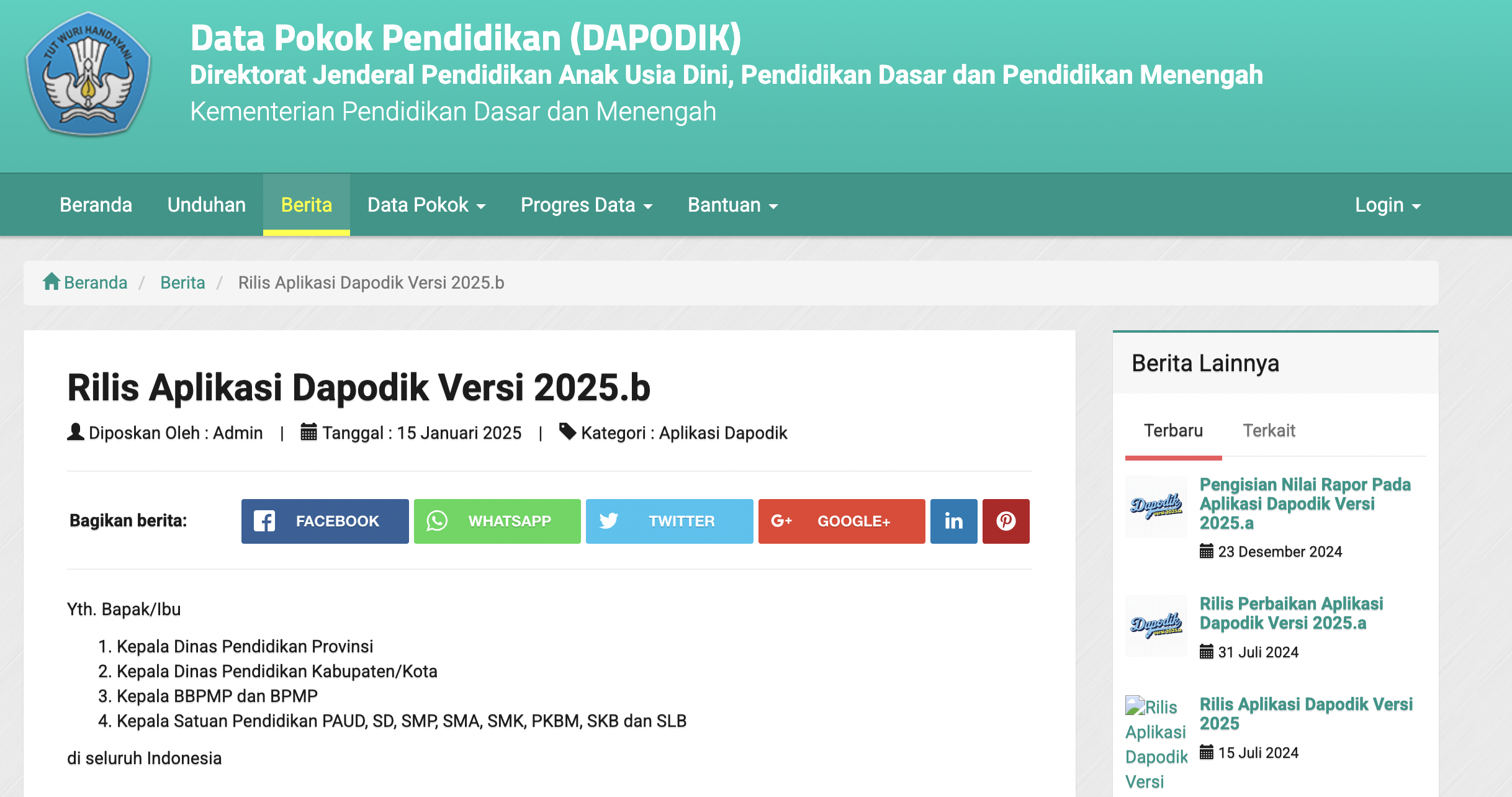Click the tag icon beside Kategori
This screenshot has height=797, width=1512.
(x=567, y=431)
